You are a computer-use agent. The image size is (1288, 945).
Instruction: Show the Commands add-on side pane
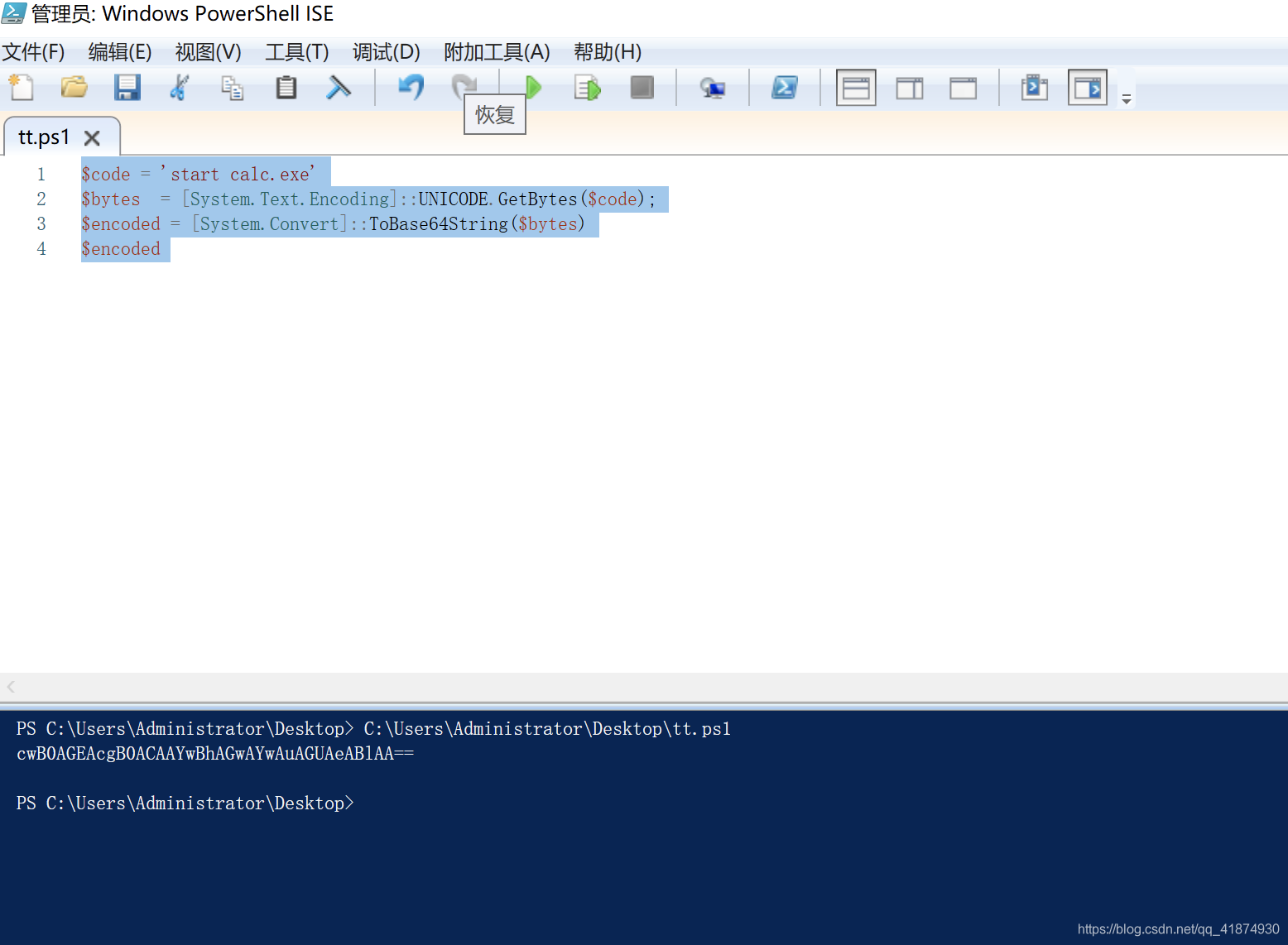1088,88
